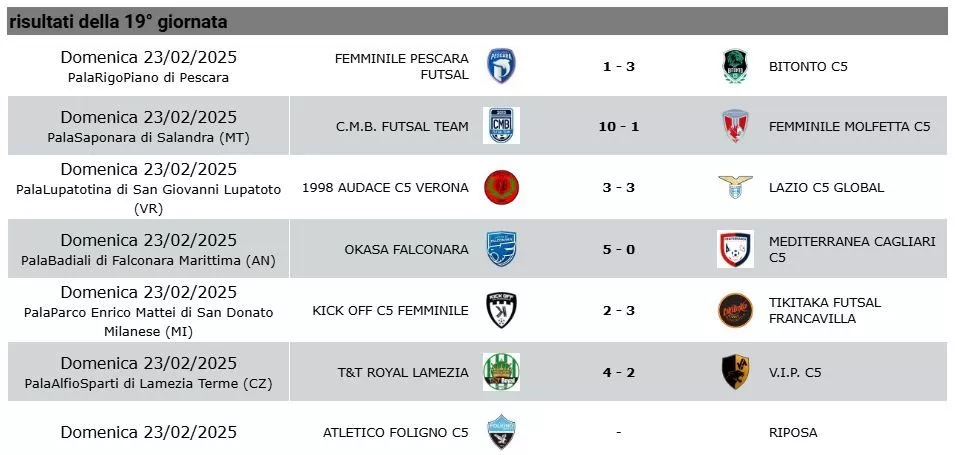Open the C.M.B. Futsal Team logo
This screenshot has height=455, width=955.
tap(501, 125)
